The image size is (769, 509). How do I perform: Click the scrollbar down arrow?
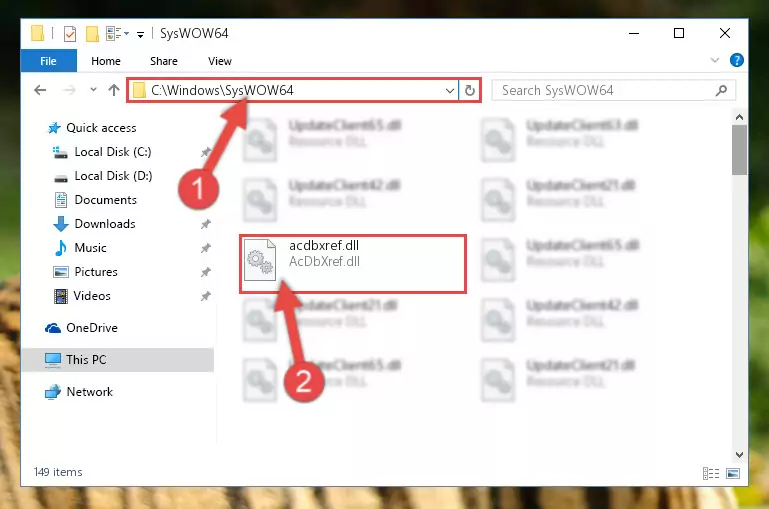pyautogui.click(x=739, y=455)
